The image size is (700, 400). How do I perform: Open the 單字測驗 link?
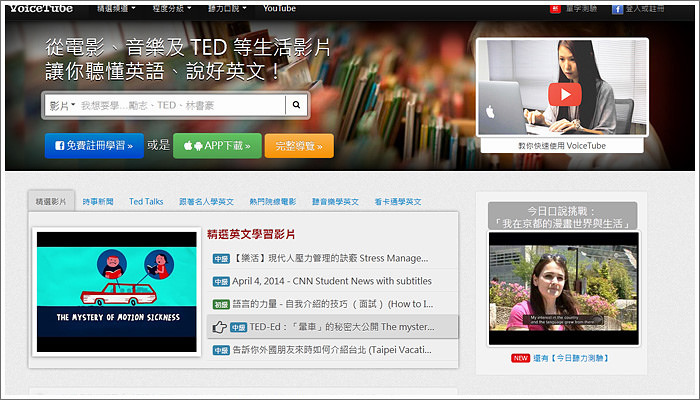581,8
